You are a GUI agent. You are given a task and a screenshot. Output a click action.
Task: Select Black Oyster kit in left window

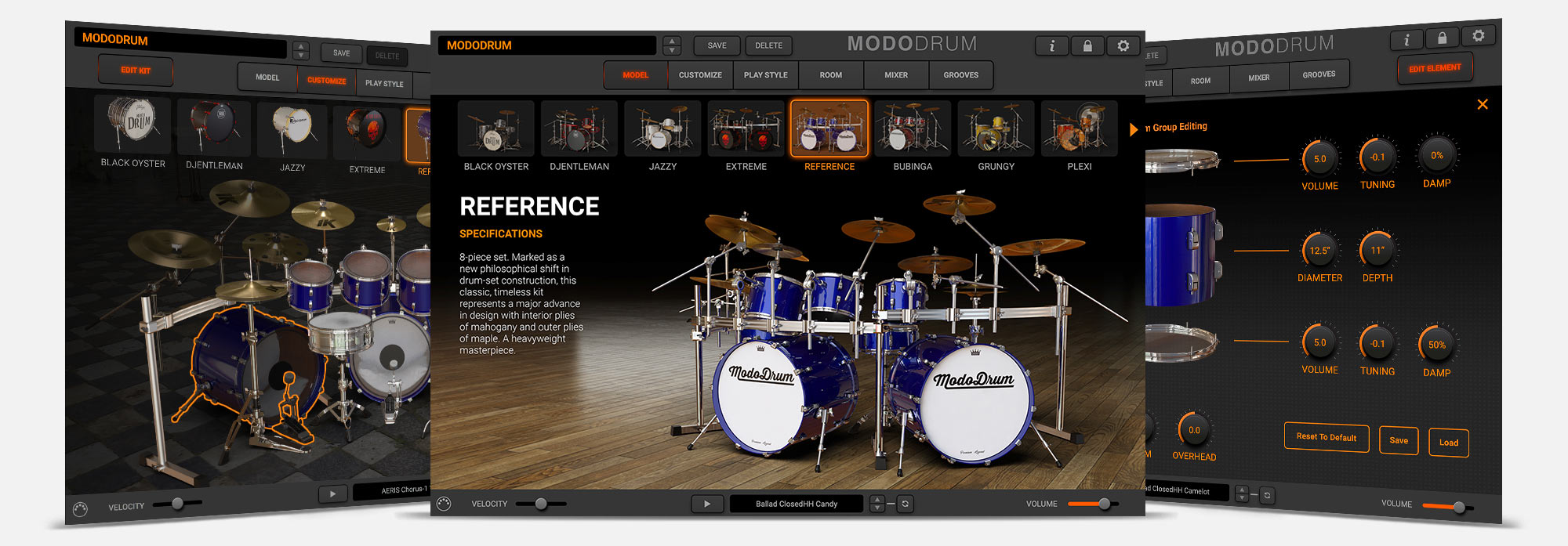pyautogui.click(x=132, y=124)
